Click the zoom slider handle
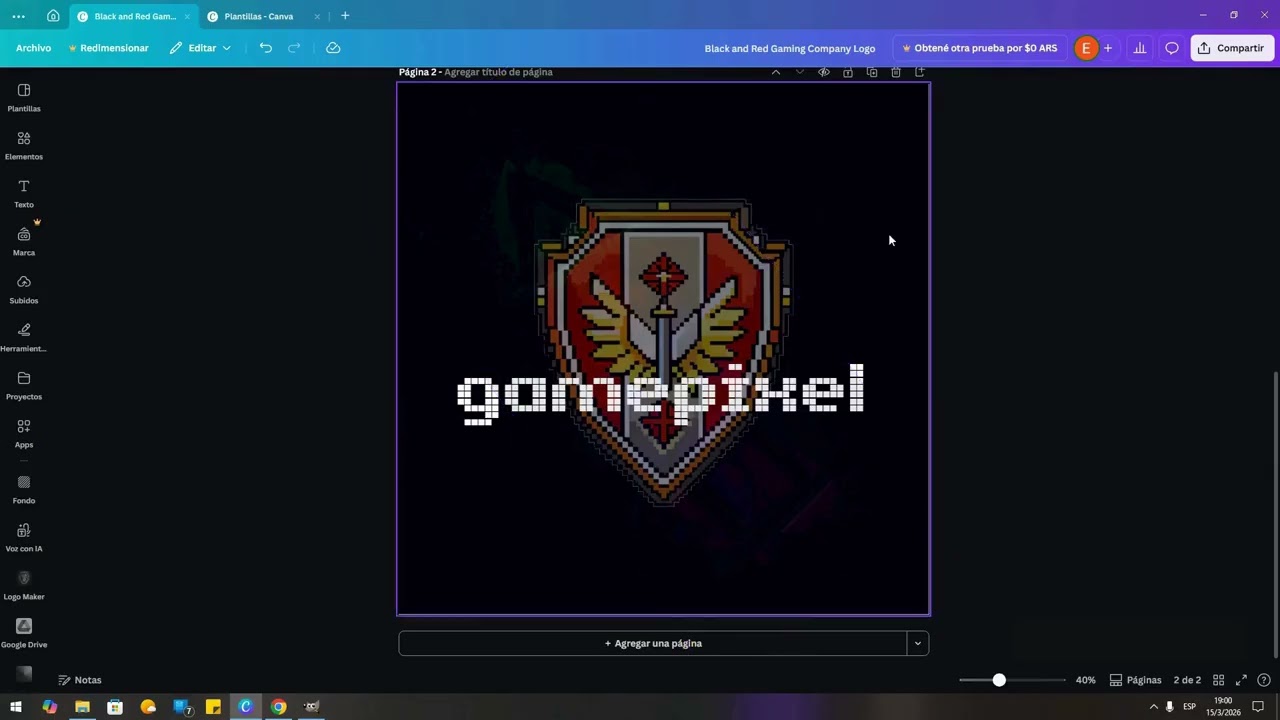Image resolution: width=1280 pixels, height=720 pixels. pos(999,680)
